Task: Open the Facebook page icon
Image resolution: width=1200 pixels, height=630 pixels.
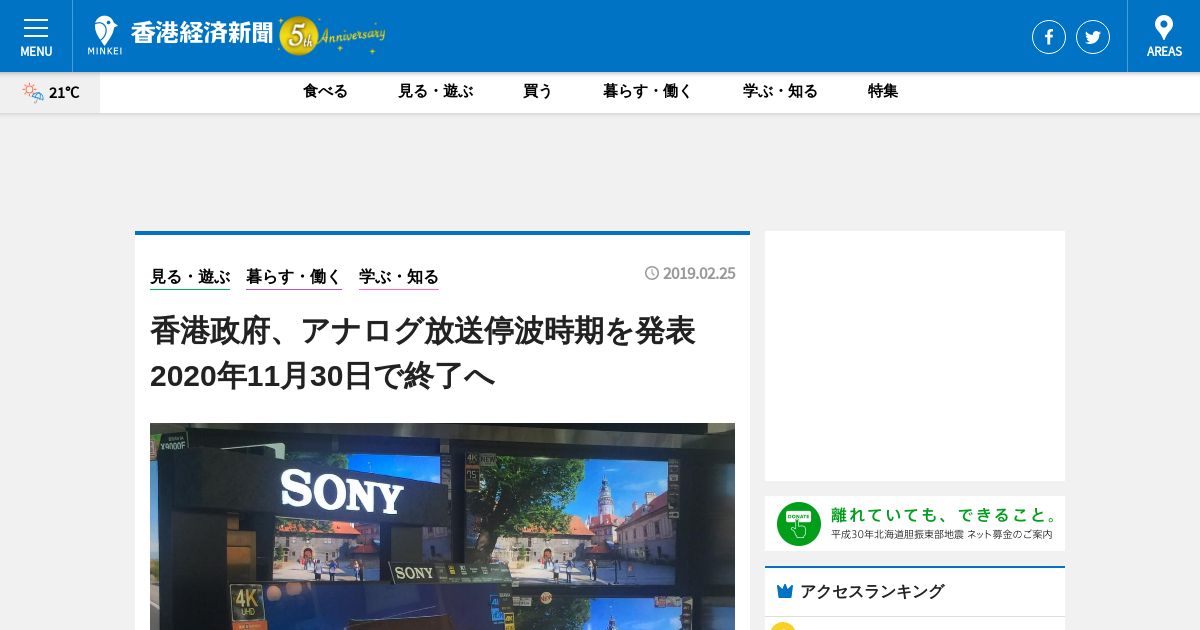Action: click(1049, 37)
